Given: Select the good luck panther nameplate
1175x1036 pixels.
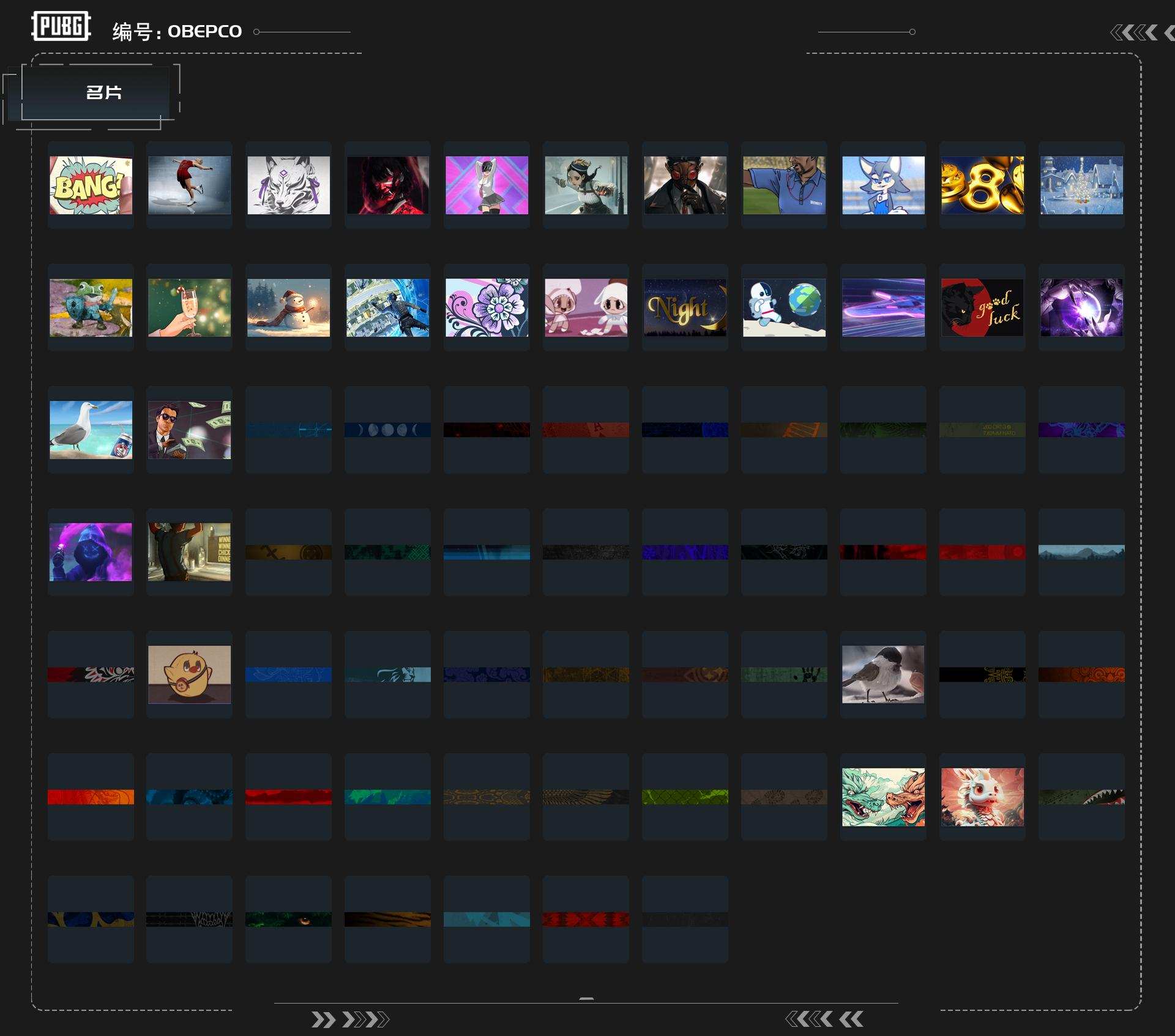Looking at the screenshot, I should coord(982,308).
